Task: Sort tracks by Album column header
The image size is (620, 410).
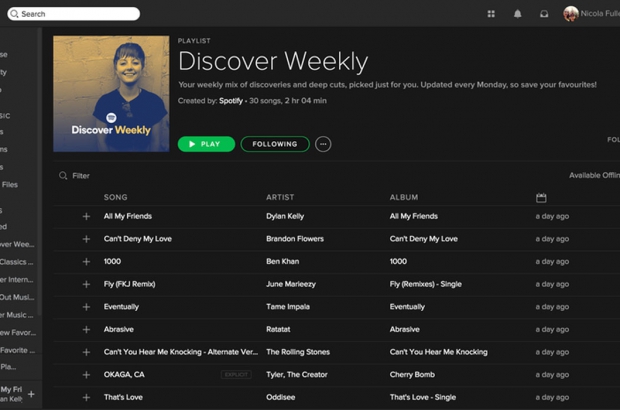Action: (404, 198)
